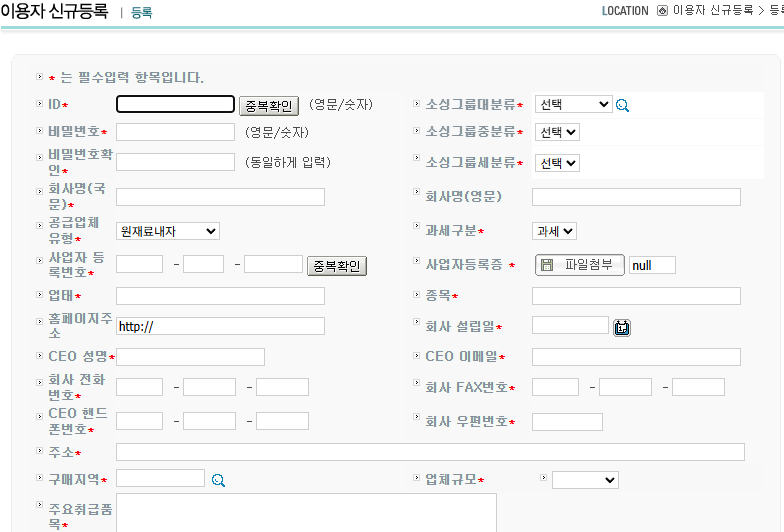
Task: Open the calendar icon for 회사 설립일
Action: tap(622, 328)
